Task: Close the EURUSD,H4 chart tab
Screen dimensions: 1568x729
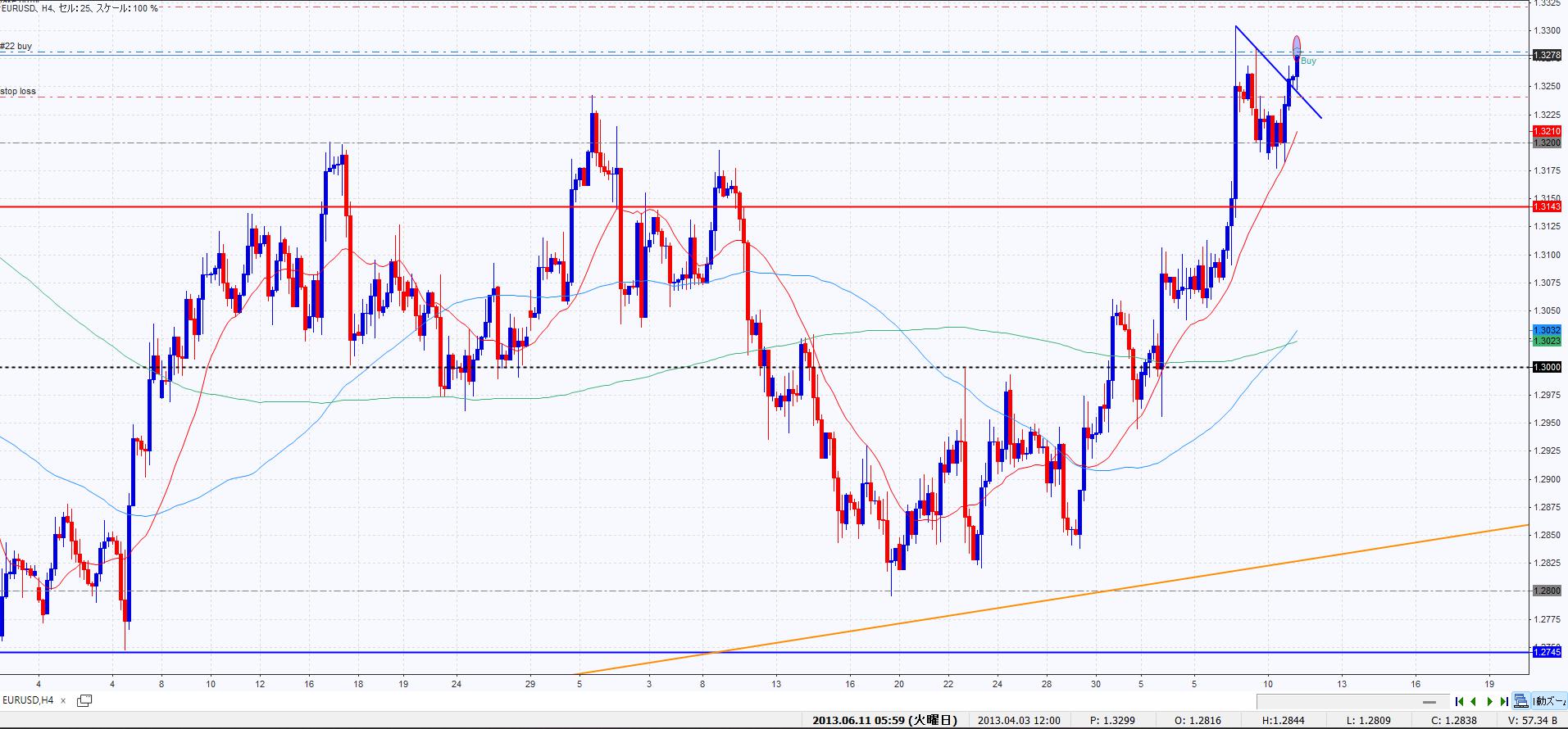Action: pyautogui.click(x=63, y=701)
